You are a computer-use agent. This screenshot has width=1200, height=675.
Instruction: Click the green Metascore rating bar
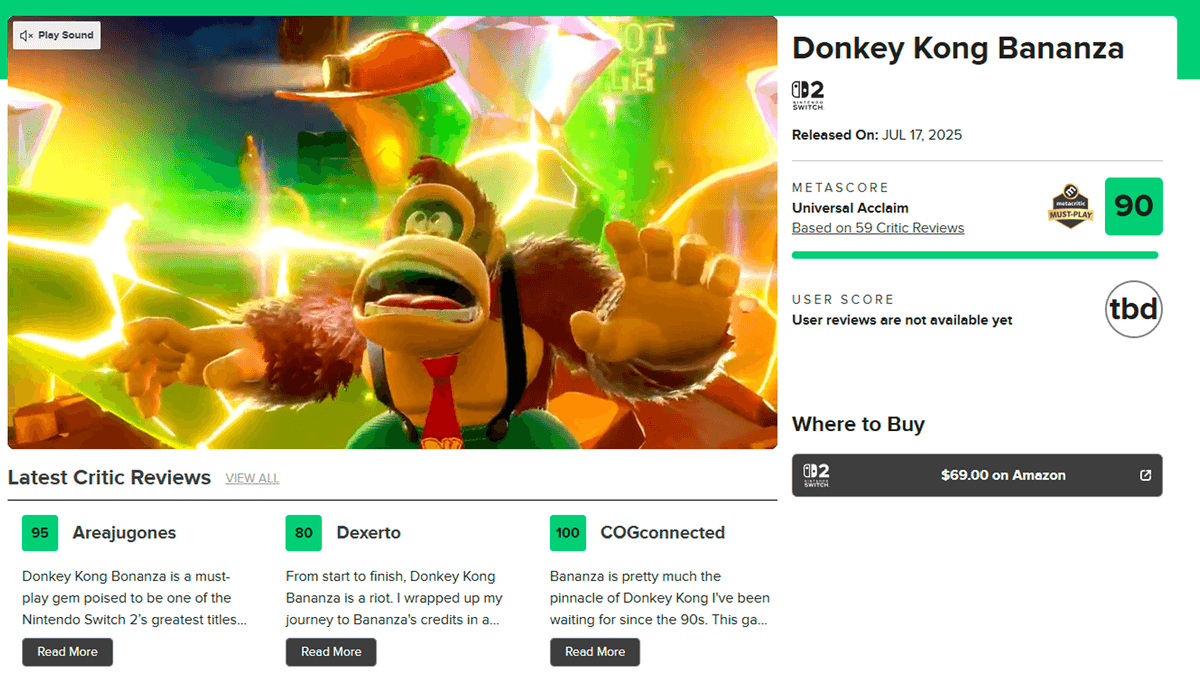[x=975, y=255]
